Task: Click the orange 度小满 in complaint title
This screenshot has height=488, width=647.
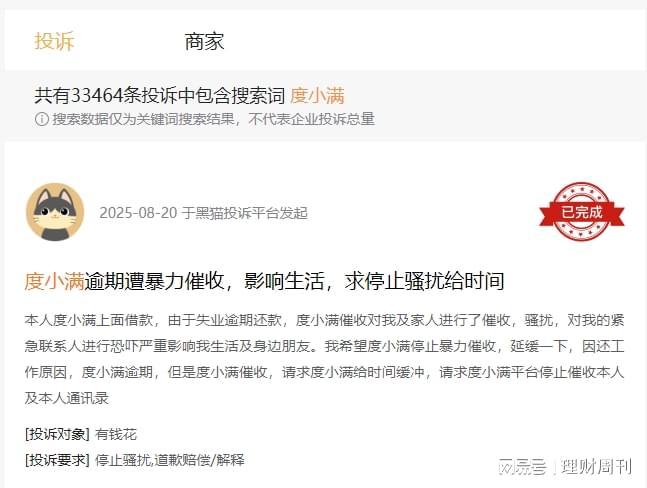Action: point(54,281)
